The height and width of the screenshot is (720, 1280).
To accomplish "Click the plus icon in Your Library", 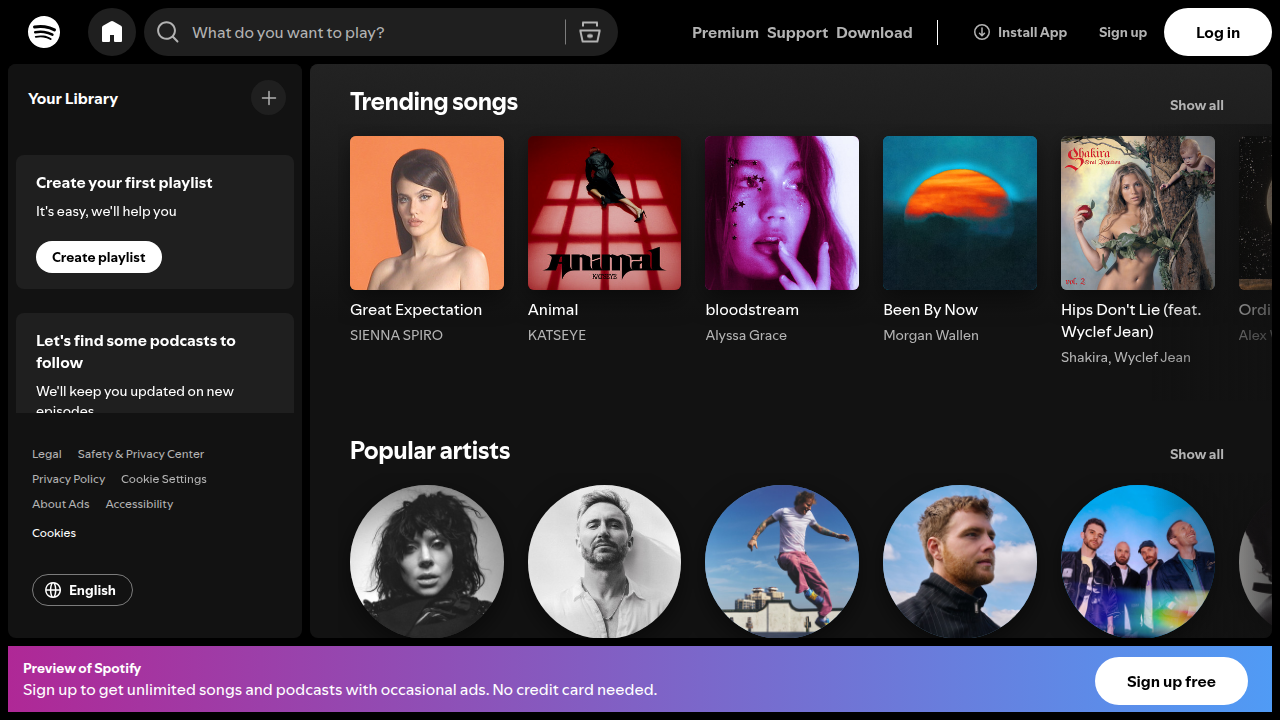I will pyautogui.click(x=268, y=98).
